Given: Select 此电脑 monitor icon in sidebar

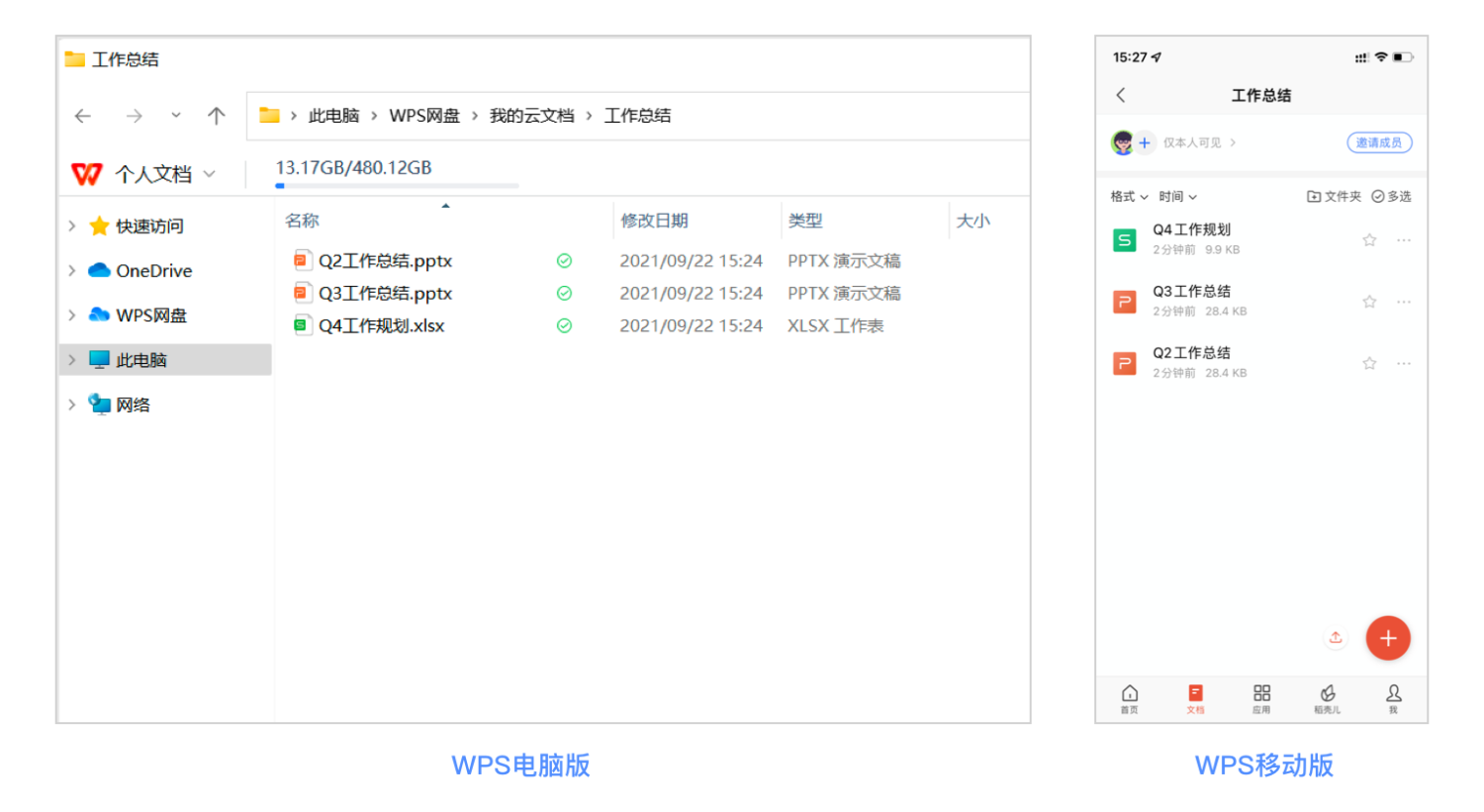Looking at the screenshot, I should pyautogui.click(x=99, y=359).
